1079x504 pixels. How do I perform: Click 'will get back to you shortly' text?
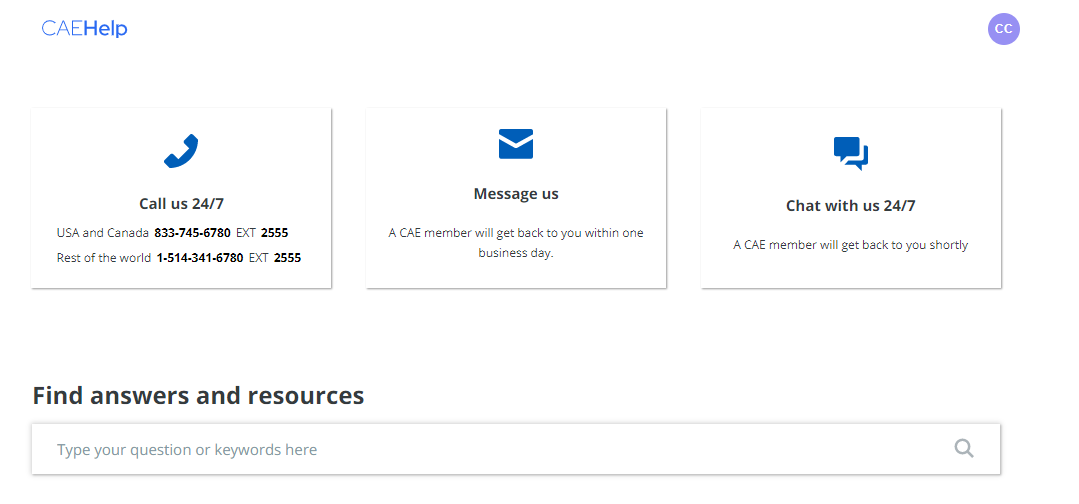(851, 244)
